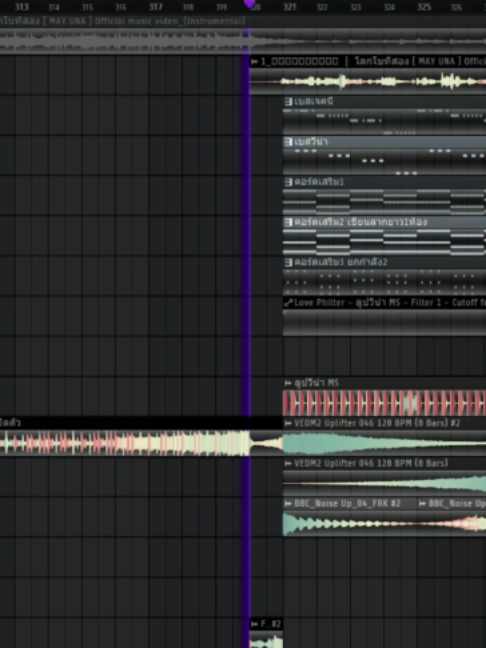The width and height of the screenshot is (486, 648).
Task: Select the red sidechain MS audio waveform
Action: pos(384,403)
